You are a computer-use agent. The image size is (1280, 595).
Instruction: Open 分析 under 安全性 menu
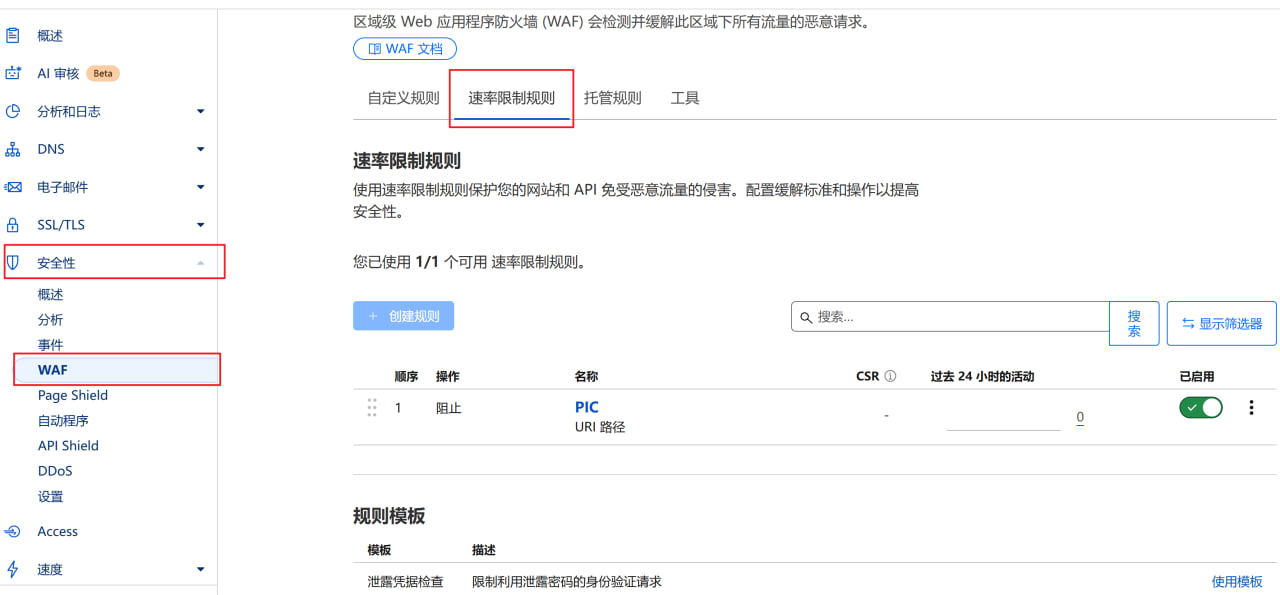pyautogui.click(x=50, y=320)
